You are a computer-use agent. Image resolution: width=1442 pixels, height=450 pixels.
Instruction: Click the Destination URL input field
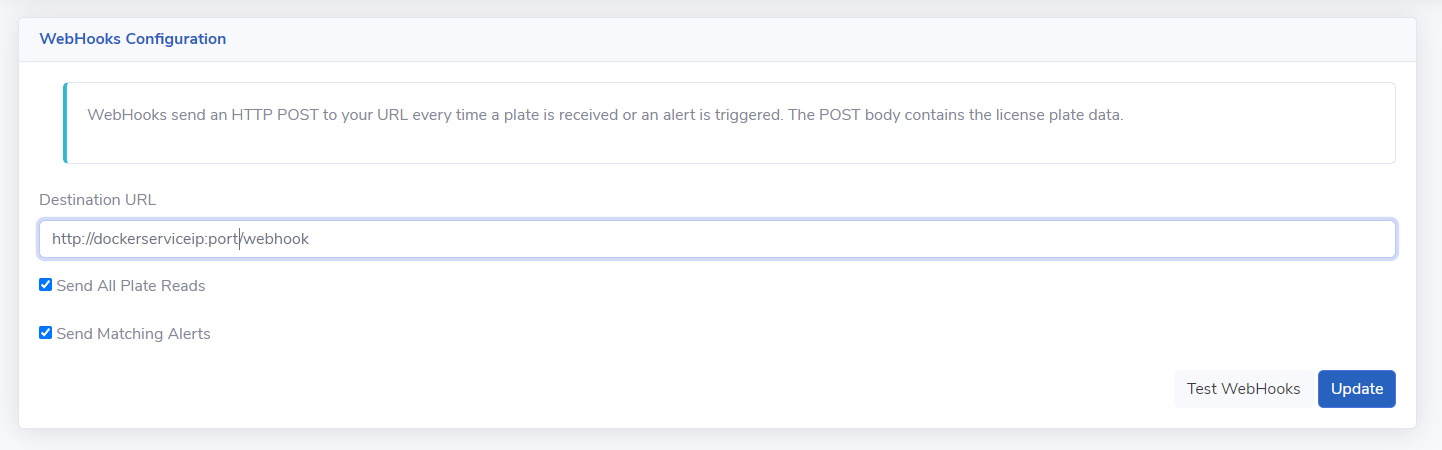[716, 239]
